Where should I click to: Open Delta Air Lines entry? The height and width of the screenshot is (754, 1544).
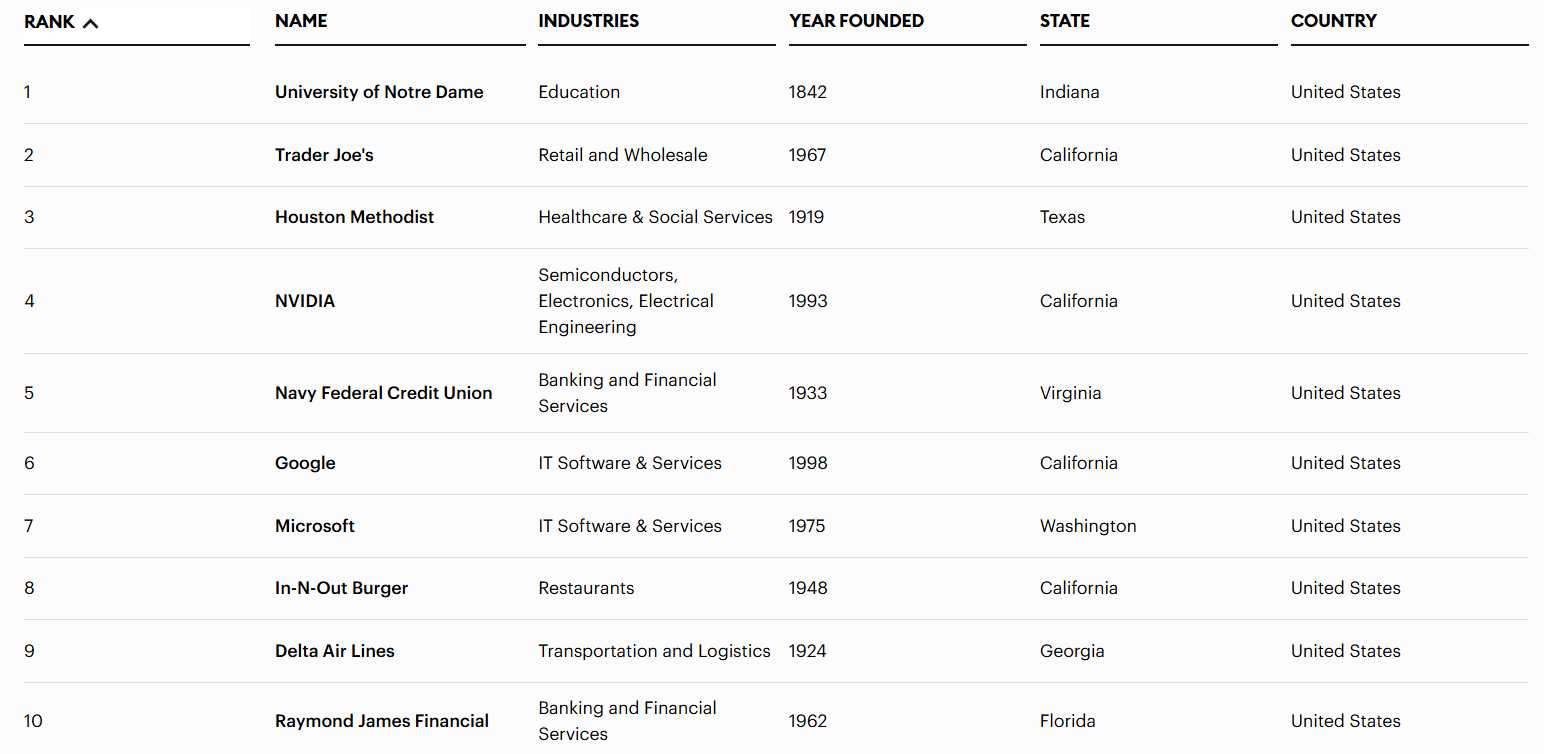click(335, 651)
